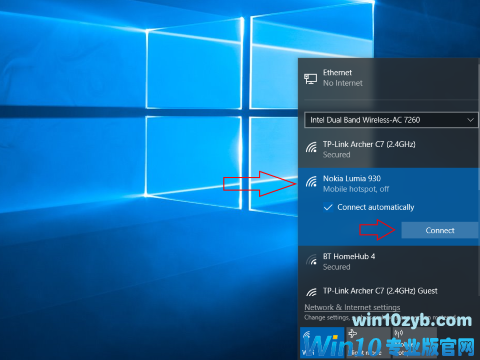480x360 pixels.
Task: Click the adapter dropdown chevron arrow
Action: click(x=470, y=120)
